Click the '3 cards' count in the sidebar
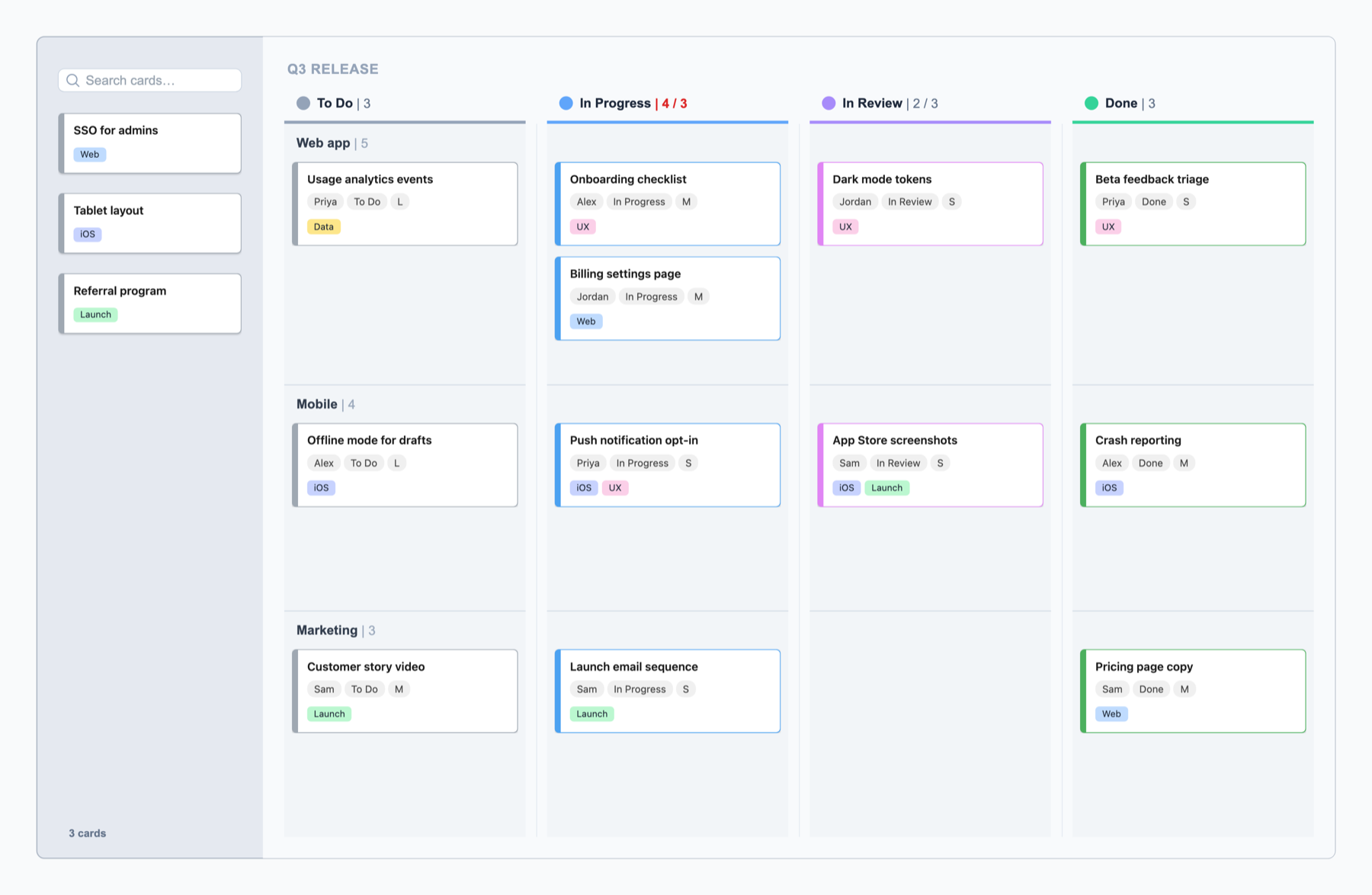This screenshot has height=895, width=1372. click(88, 833)
